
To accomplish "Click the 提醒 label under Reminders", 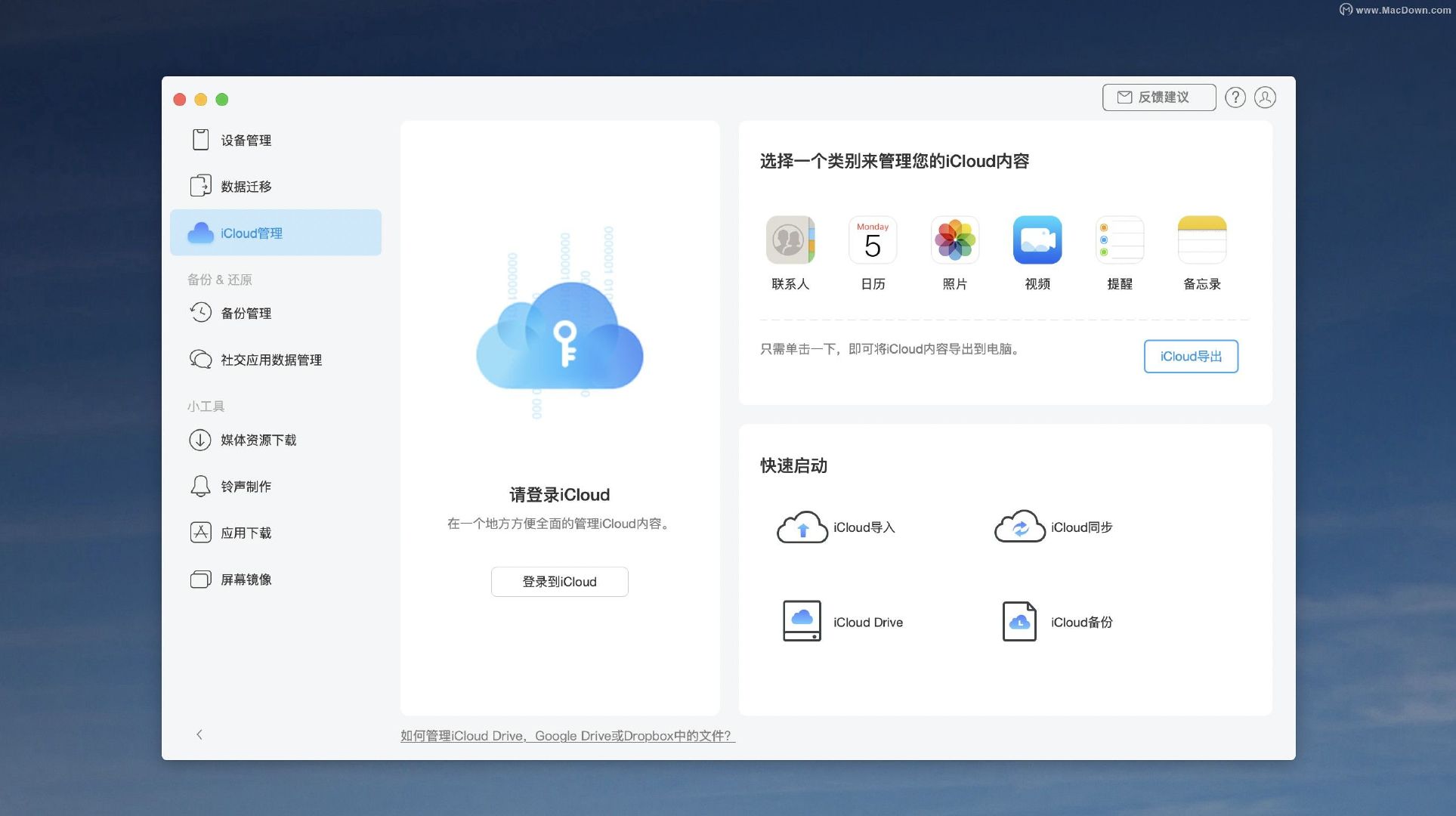I will [1120, 284].
